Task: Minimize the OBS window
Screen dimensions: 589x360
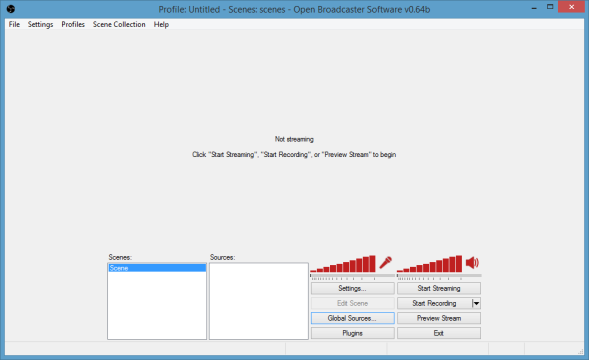Action: pos(534,7)
